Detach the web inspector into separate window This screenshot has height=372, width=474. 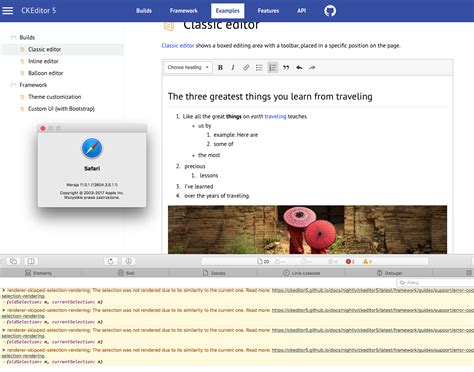(14, 261)
